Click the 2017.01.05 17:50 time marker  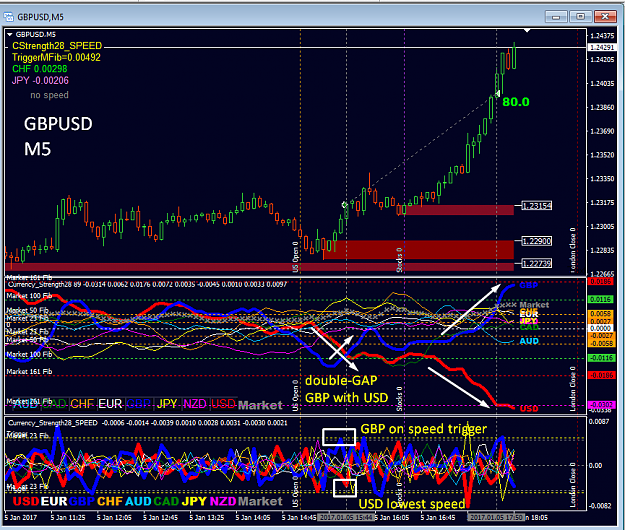point(496,518)
